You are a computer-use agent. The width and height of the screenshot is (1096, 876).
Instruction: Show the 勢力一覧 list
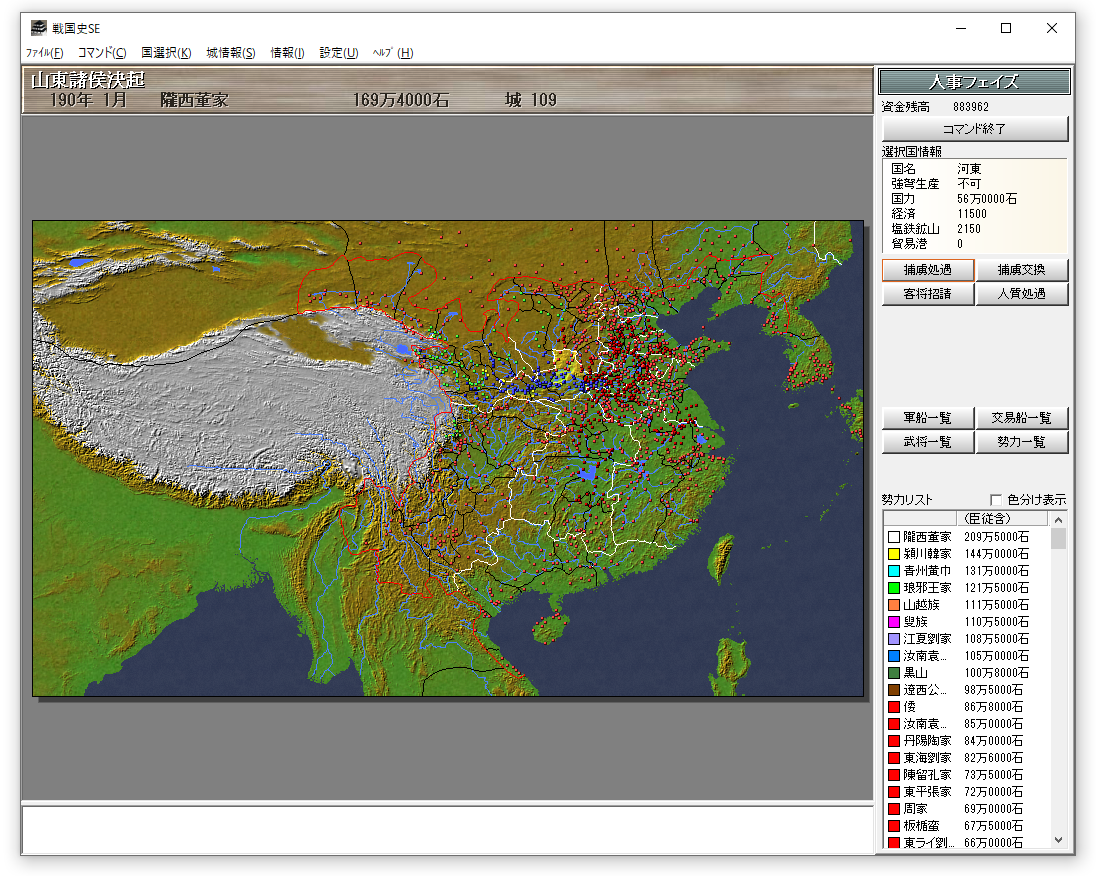(1022, 442)
